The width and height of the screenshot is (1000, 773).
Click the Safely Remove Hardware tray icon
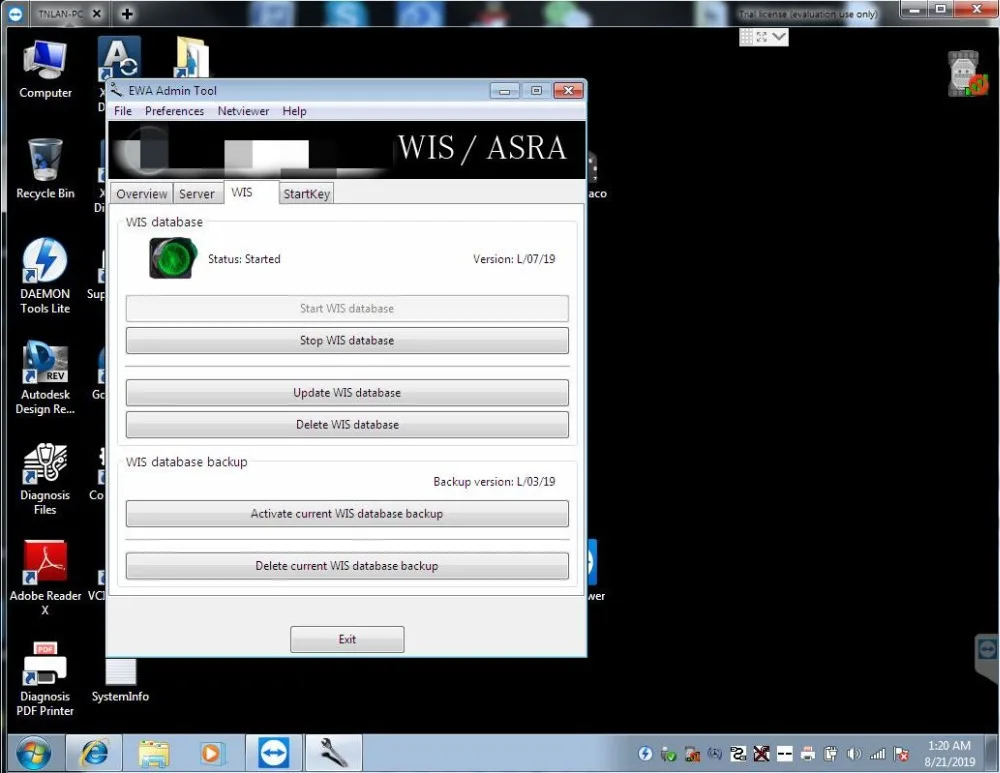pyautogui.click(x=668, y=755)
